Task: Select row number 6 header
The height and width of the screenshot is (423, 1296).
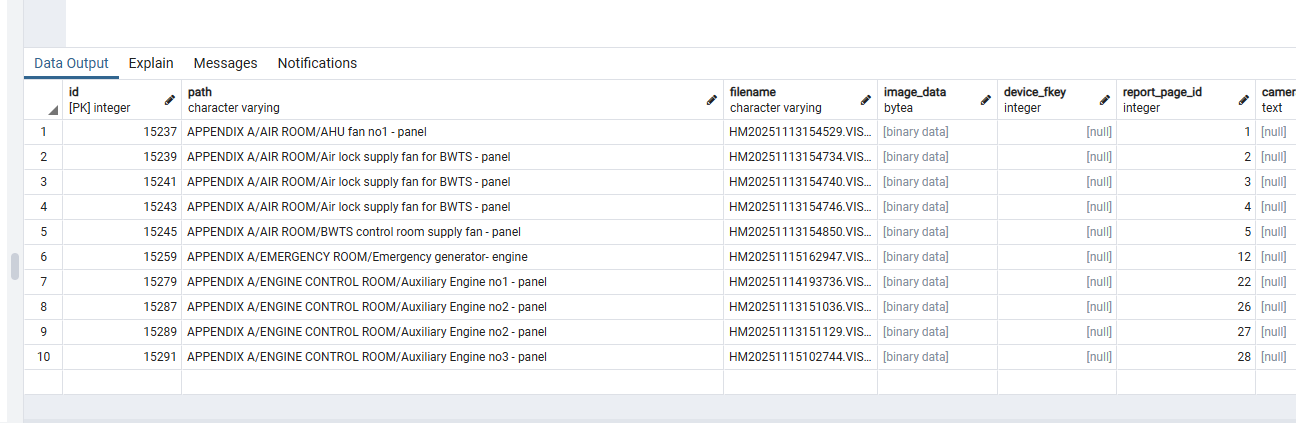Action: pos(43,257)
